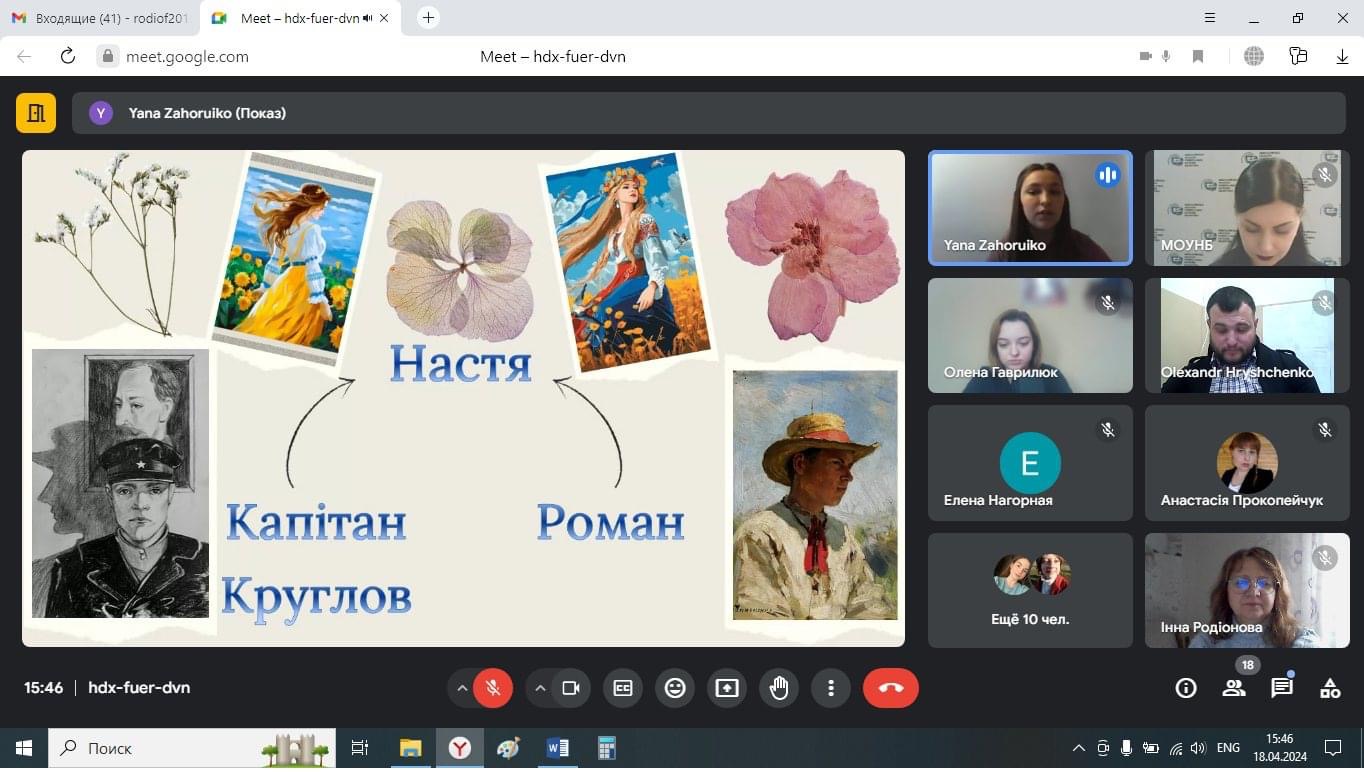Go back in the browser

click(25, 56)
